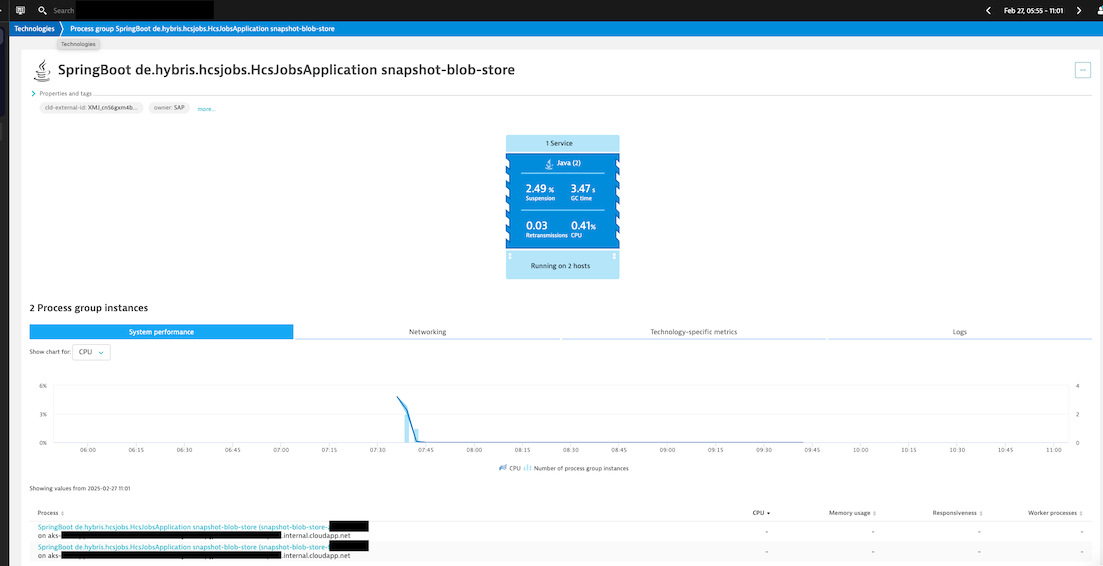The height and width of the screenshot is (566, 1103).
Task: Select the 0.41 % CPU metric in tile
Action: click(583, 229)
